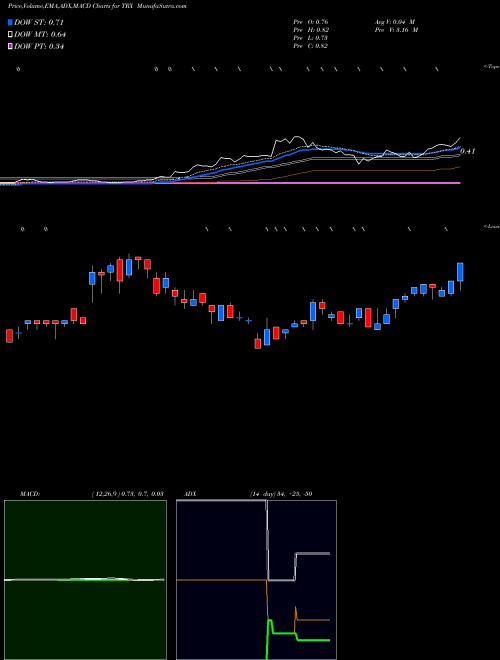
Task: Select the 'DOW ST: 0.71' legend label
Action: 39,22
